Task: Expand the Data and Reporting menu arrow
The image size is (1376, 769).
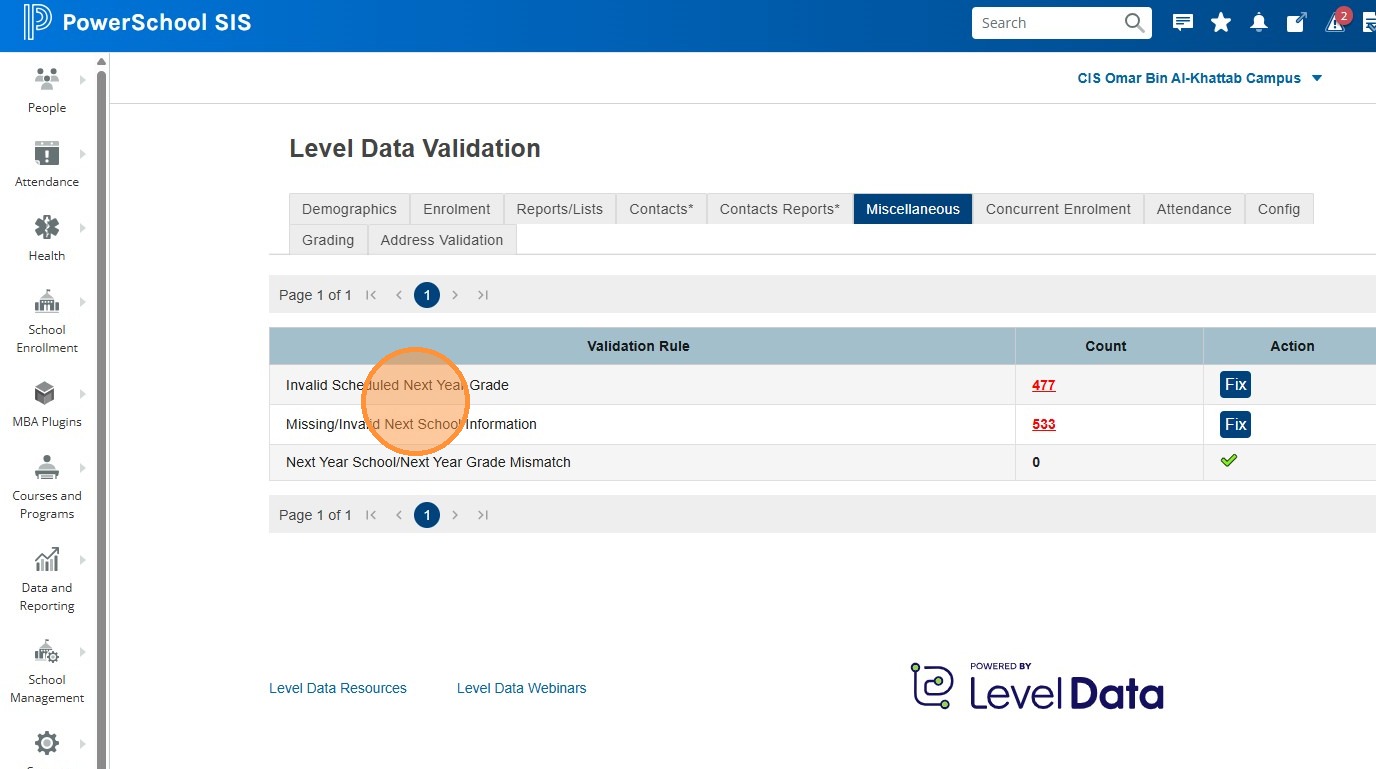Action: 83,559
